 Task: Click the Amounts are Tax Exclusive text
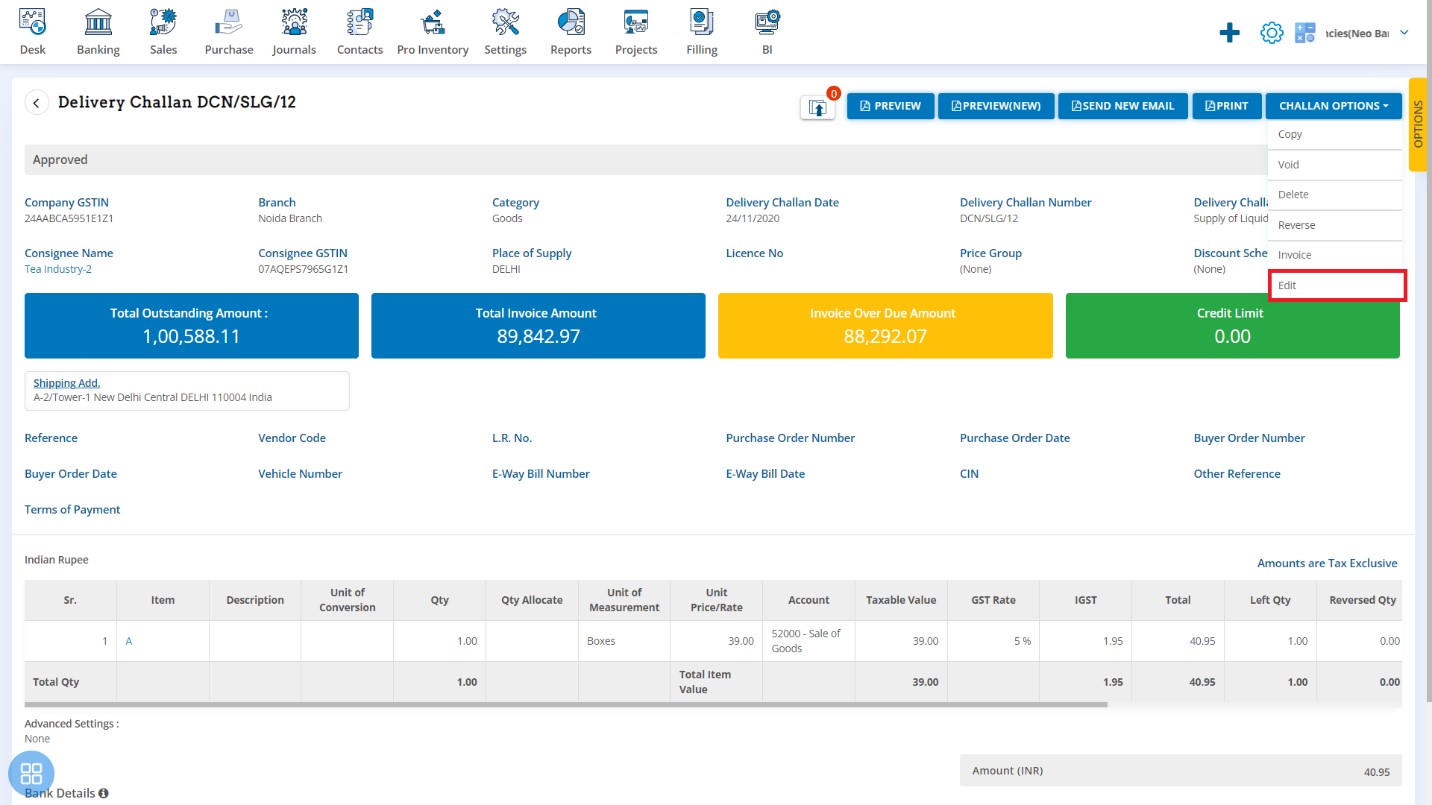(x=1327, y=563)
